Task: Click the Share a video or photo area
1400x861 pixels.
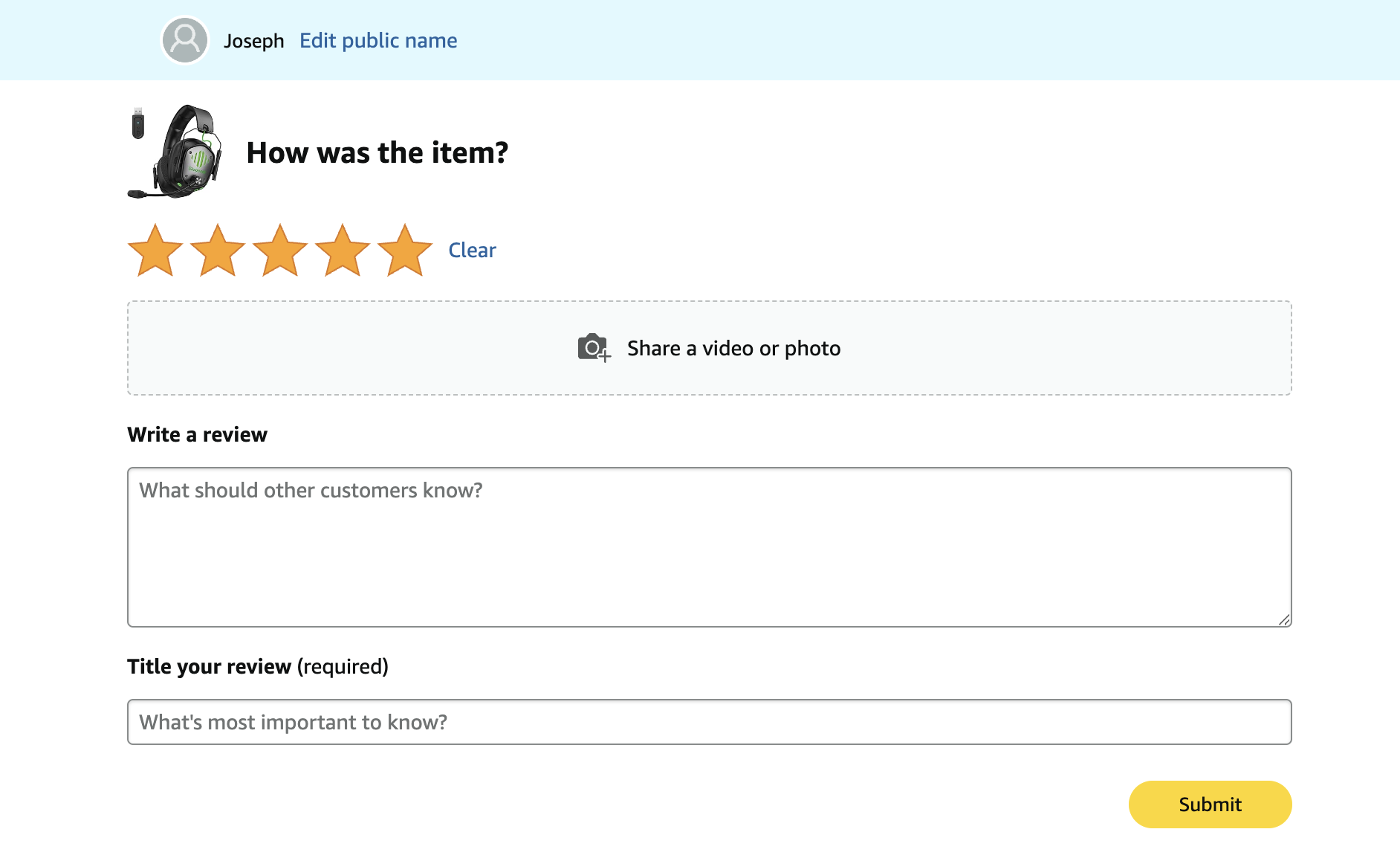Action: point(710,348)
